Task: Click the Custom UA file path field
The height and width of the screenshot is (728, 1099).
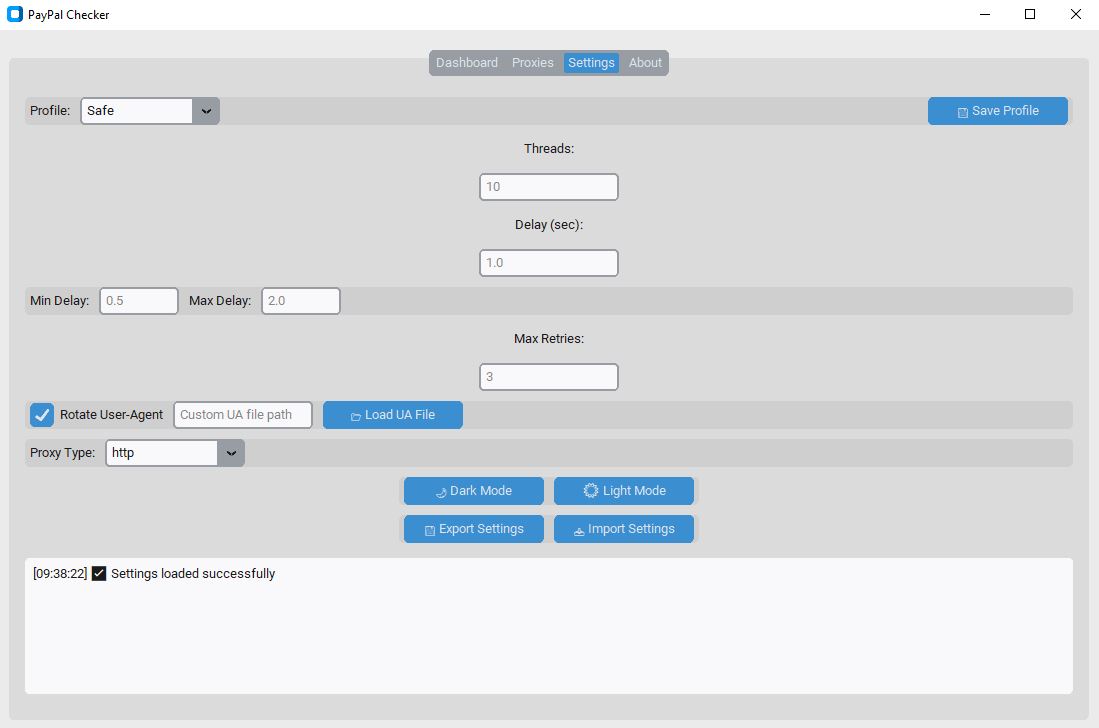Action: 243,415
